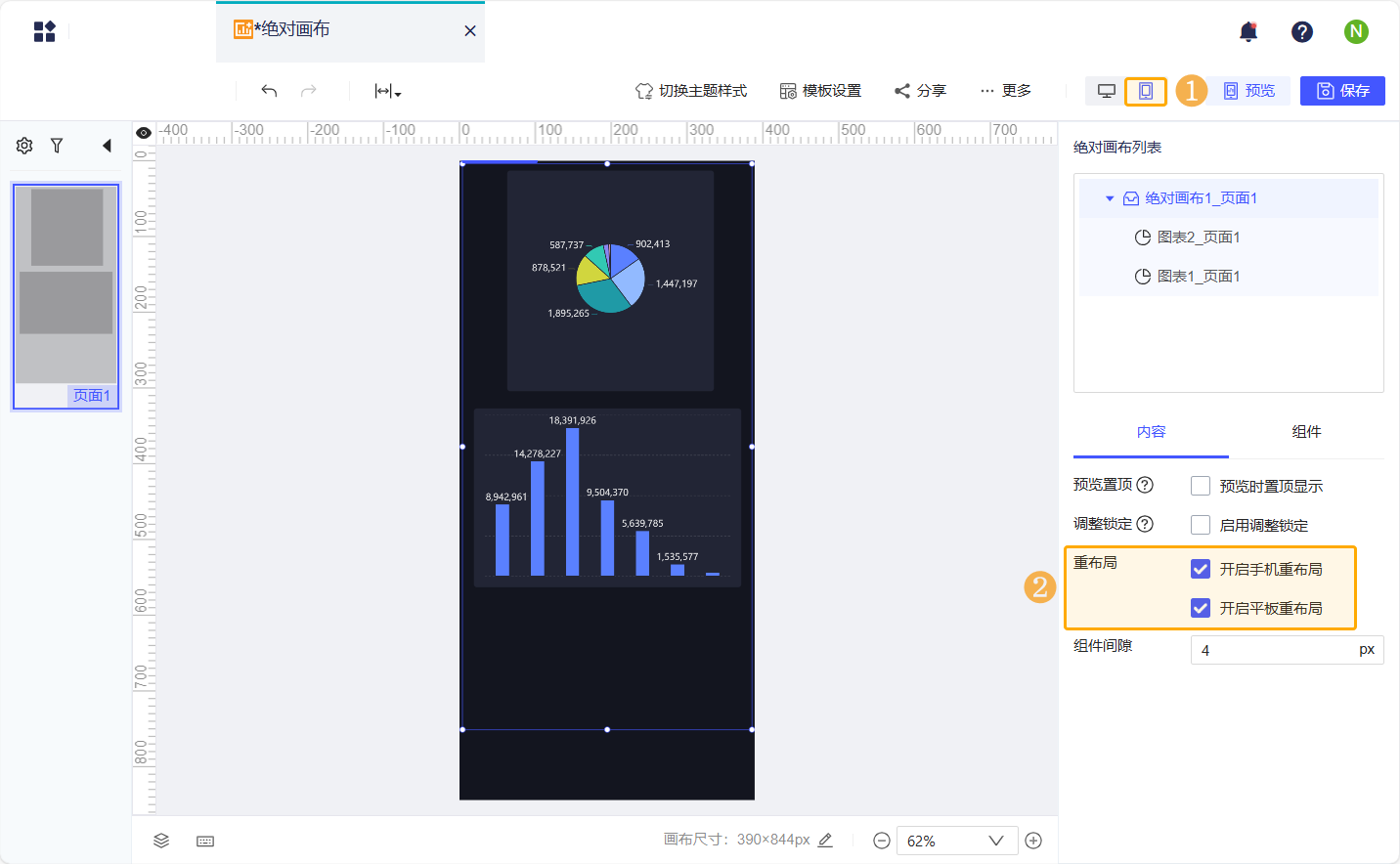Click the 组件间隙 input field

tap(1287, 650)
